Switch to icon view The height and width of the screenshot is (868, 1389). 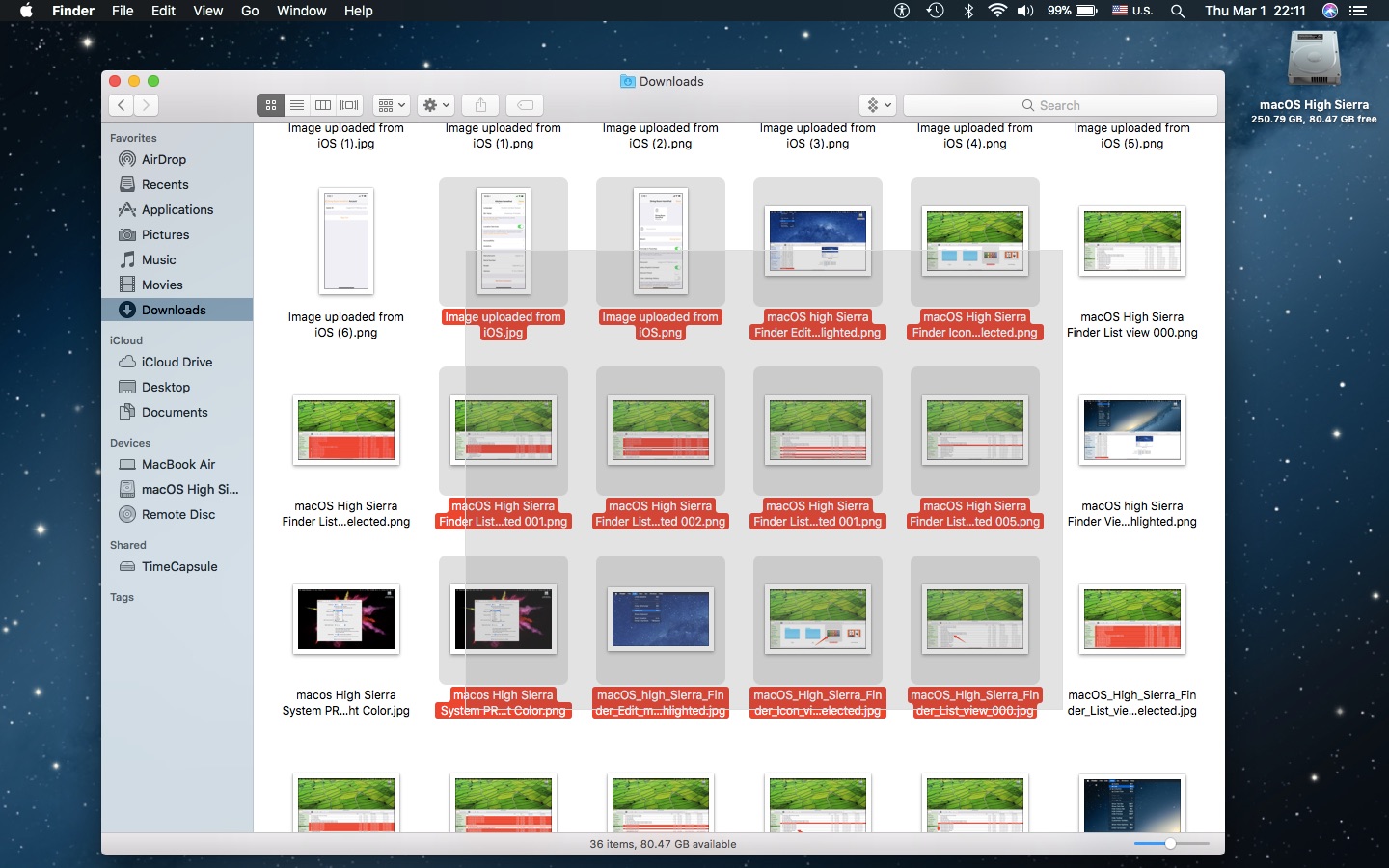point(271,105)
